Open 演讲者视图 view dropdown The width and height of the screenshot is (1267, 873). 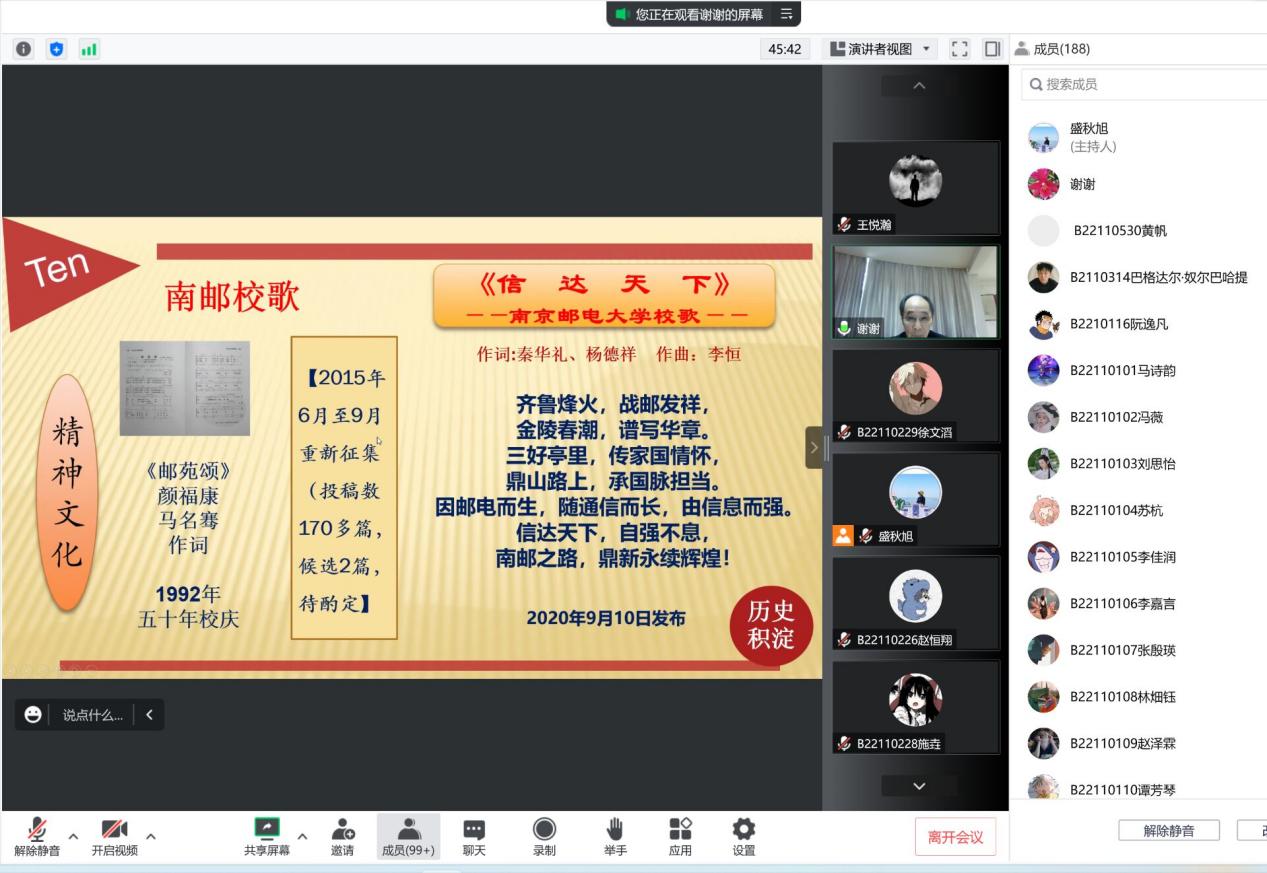point(879,49)
